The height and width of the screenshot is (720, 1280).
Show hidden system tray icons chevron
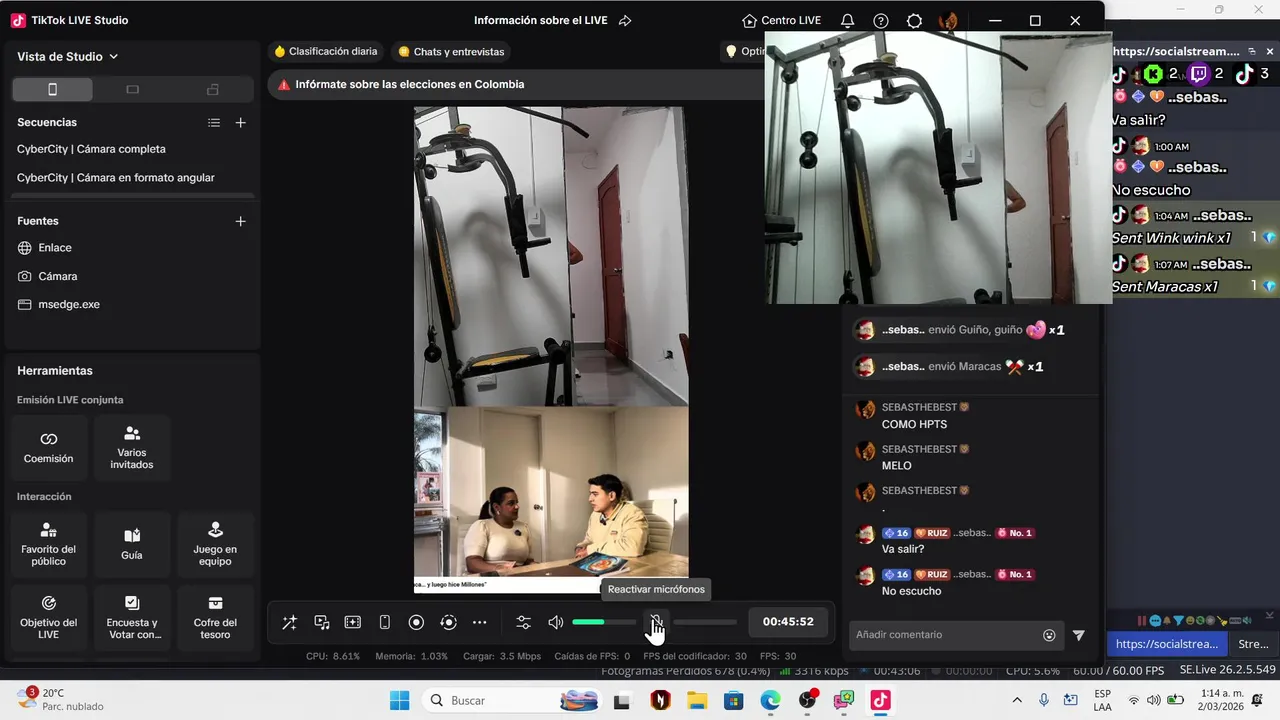(1017, 700)
